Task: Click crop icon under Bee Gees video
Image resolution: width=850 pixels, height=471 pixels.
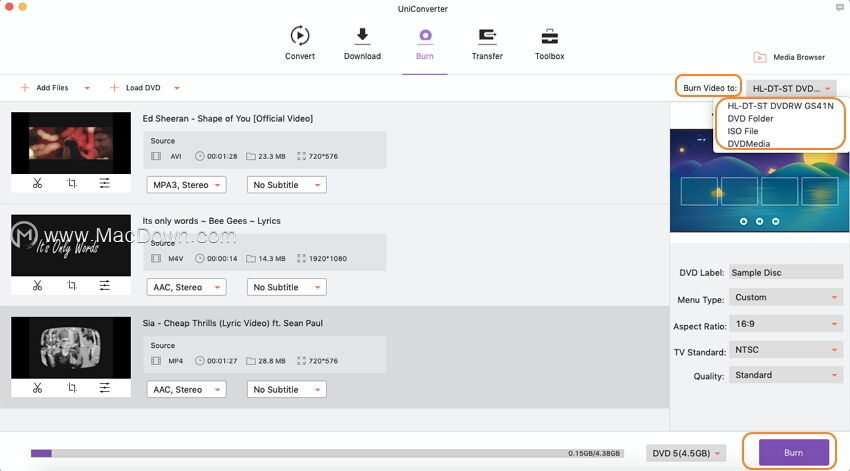Action: 72,286
